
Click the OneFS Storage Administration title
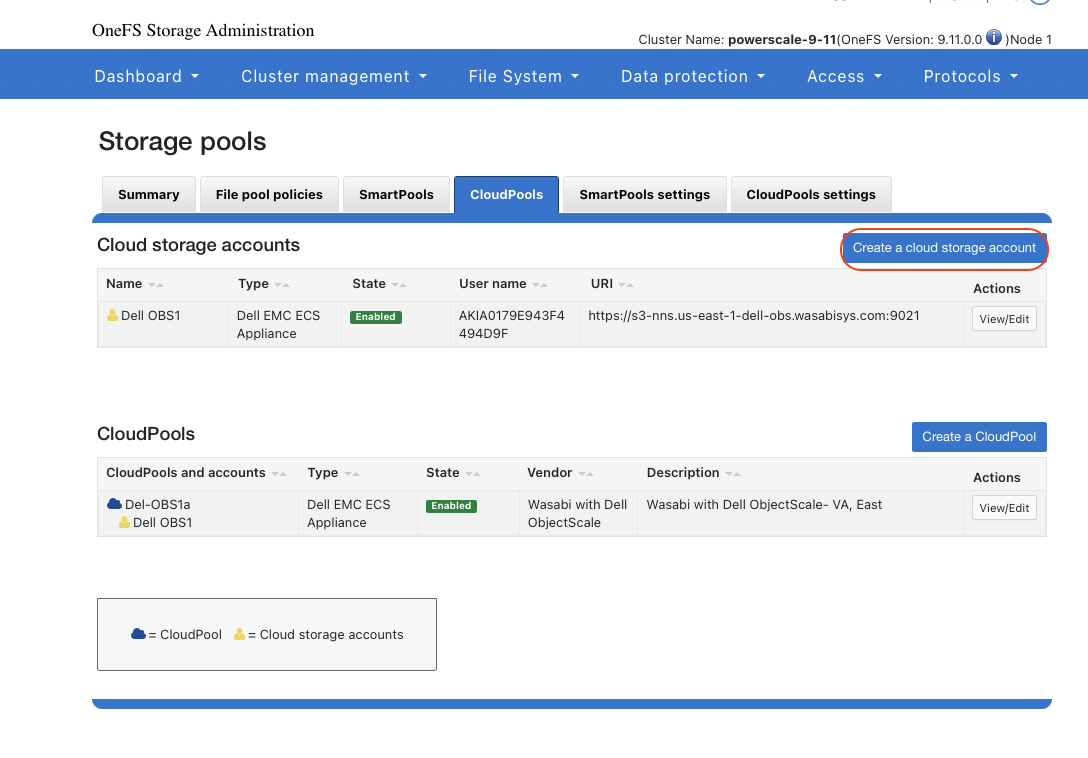coord(203,31)
